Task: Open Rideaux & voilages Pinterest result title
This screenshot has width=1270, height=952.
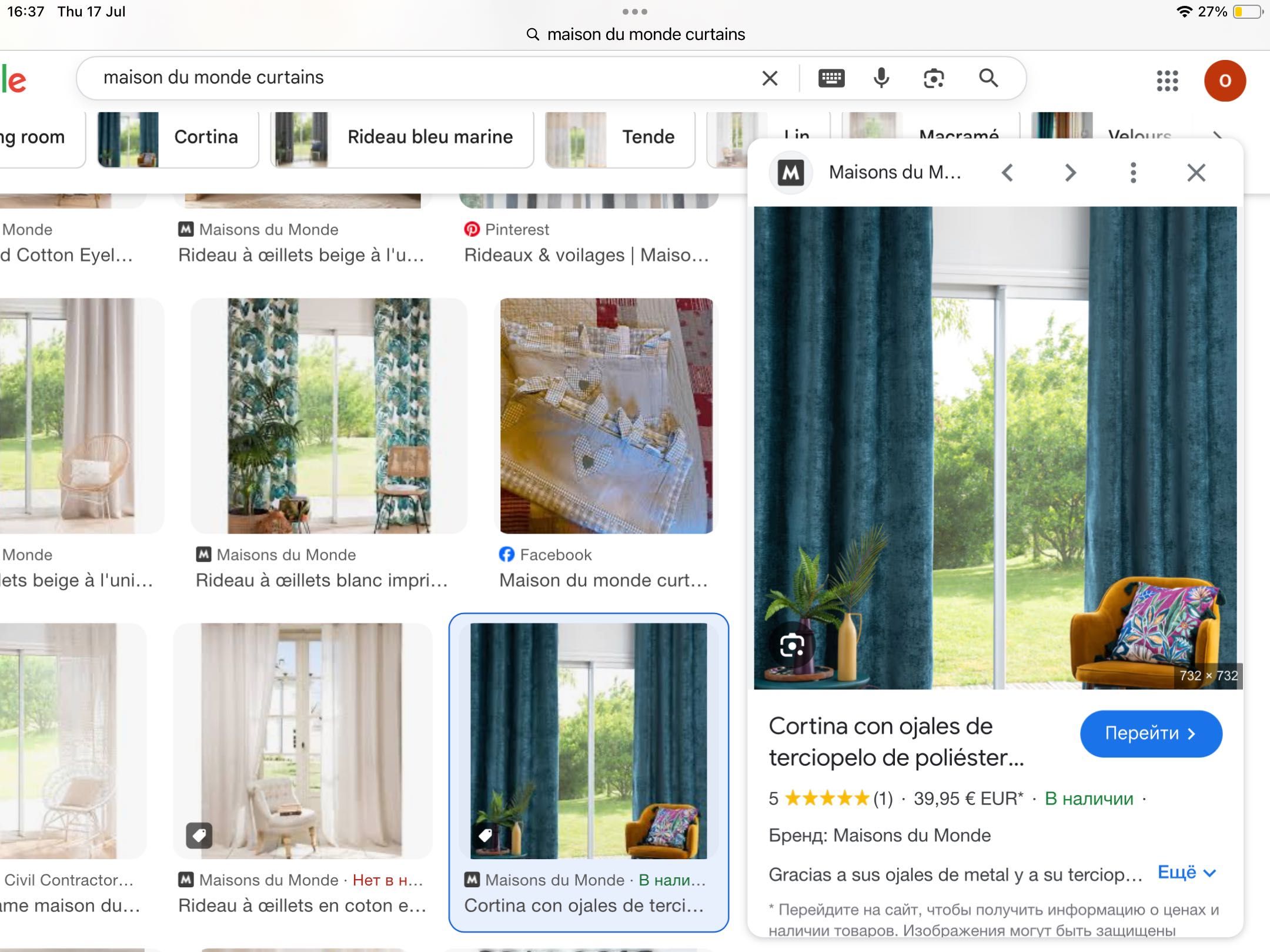Action: pos(586,255)
